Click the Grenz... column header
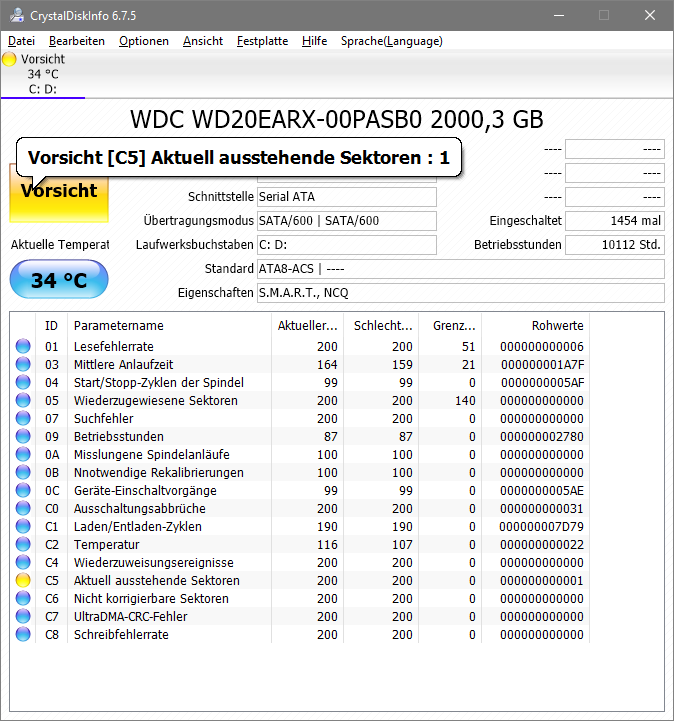The width and height of the screenshot is (674, 721). (x=450, y=326)
